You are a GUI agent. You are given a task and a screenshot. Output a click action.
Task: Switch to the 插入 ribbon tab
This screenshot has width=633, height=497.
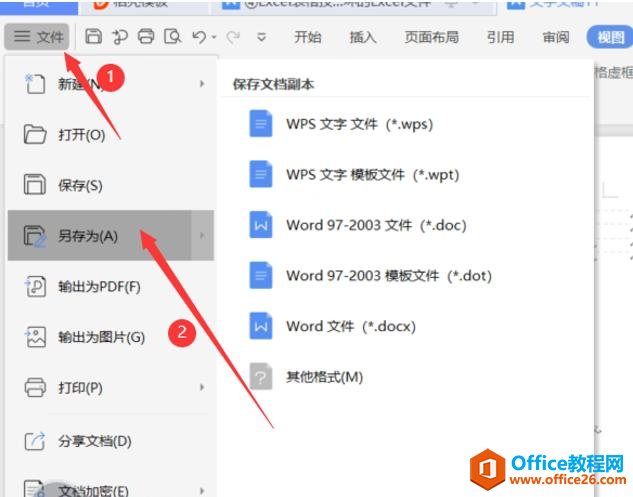pos(363,37)
